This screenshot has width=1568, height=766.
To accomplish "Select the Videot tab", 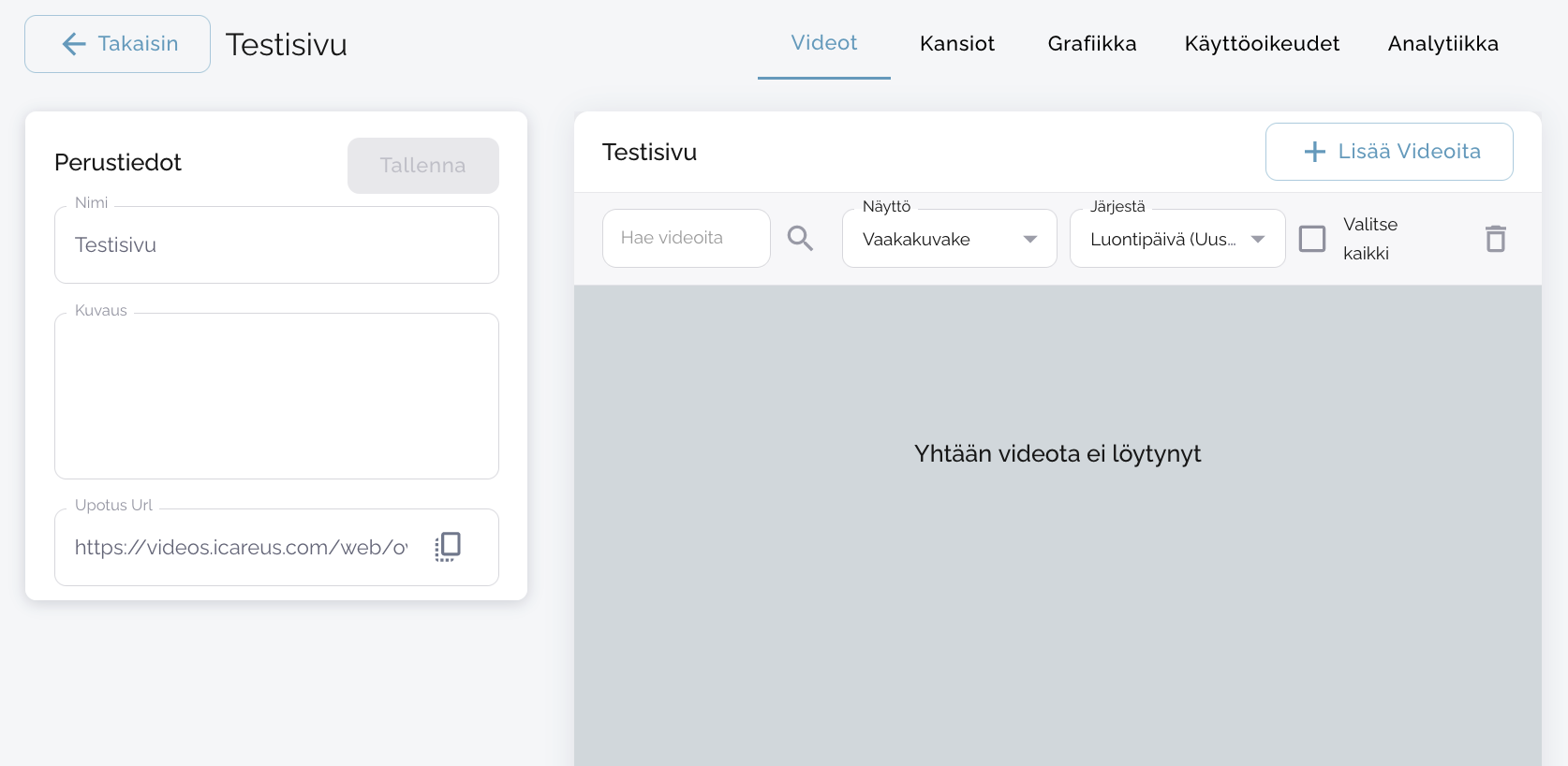I will click(x=823, y=43).
